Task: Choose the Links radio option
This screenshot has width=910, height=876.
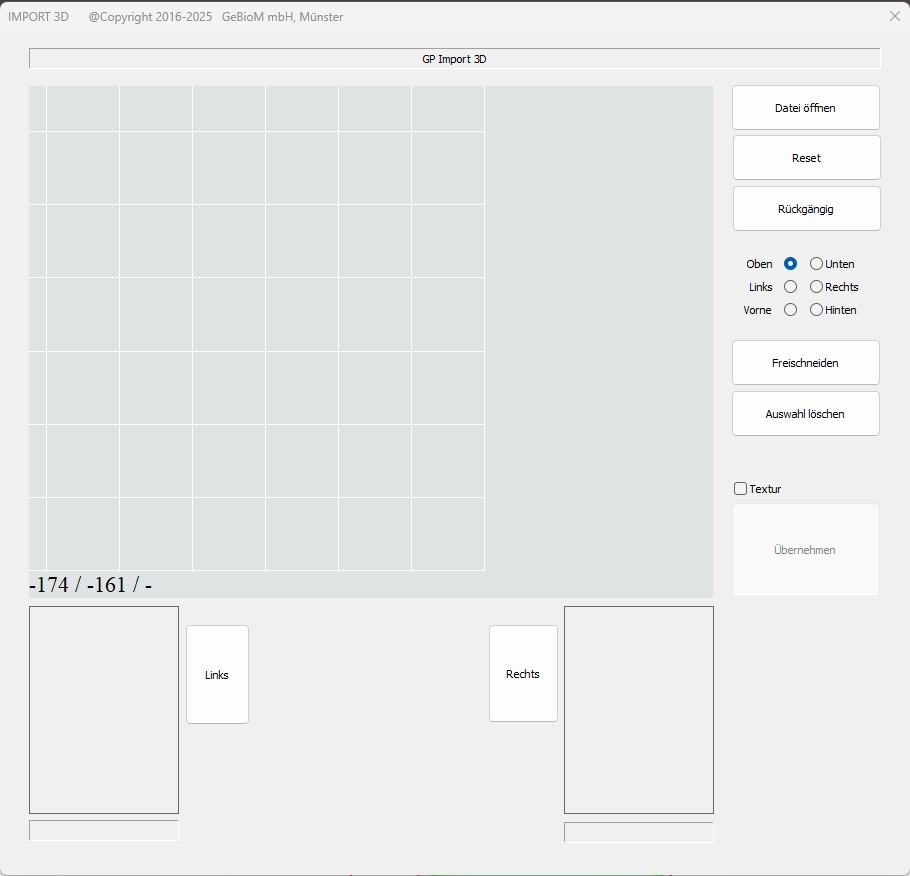Action: pyautogui.click(x=790, y=287)
